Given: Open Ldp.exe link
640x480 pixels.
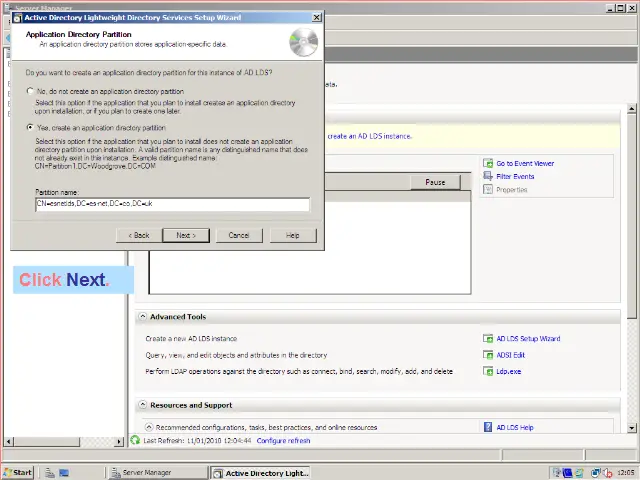Looking at the screenshot, I should click(509, 371).
